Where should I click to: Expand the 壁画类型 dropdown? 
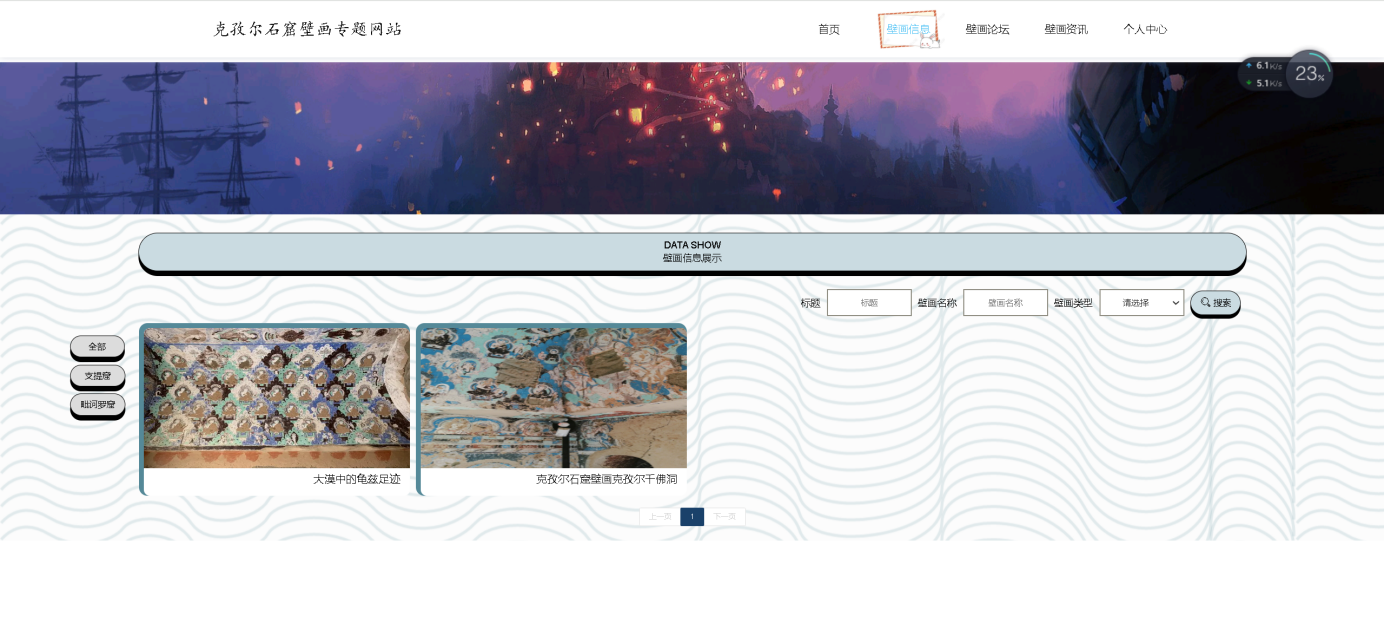coord(1141,302)
